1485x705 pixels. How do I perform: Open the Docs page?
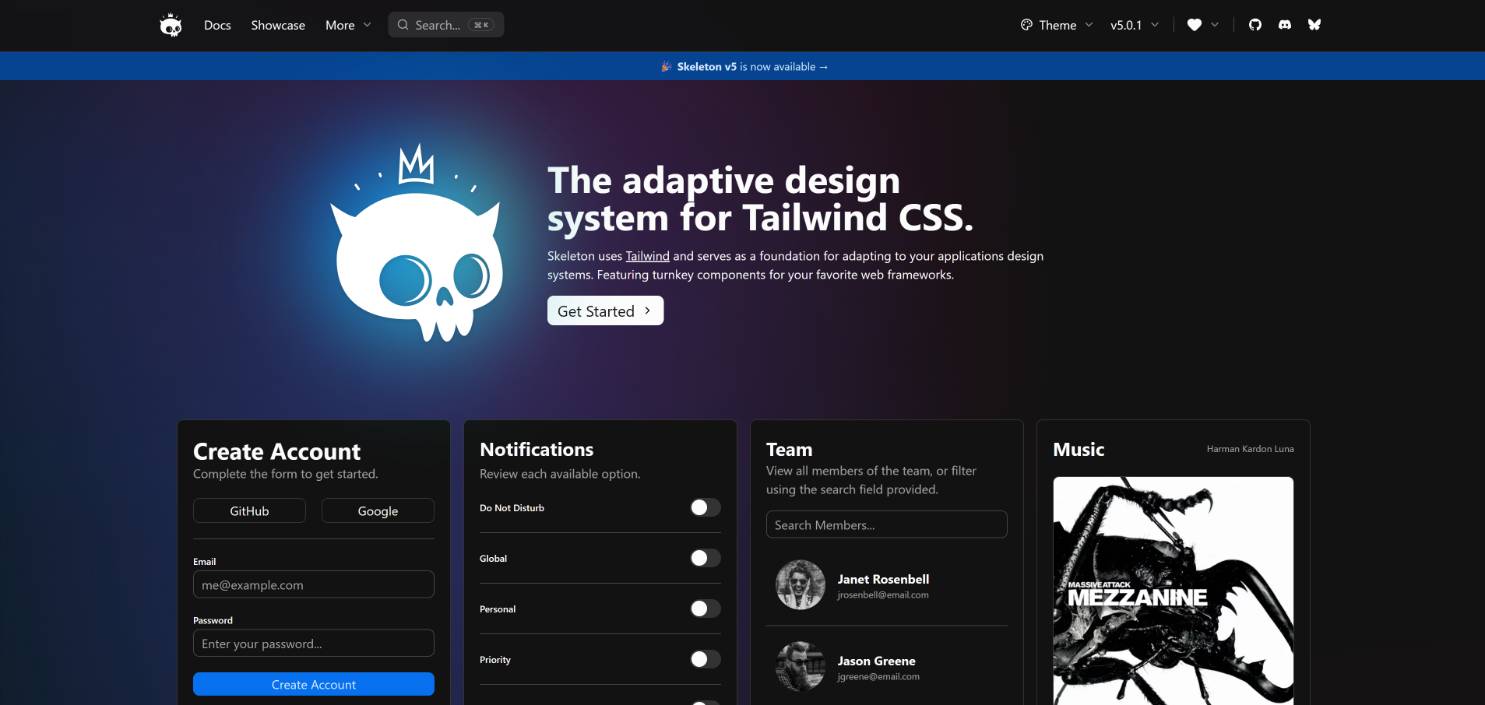217,25
